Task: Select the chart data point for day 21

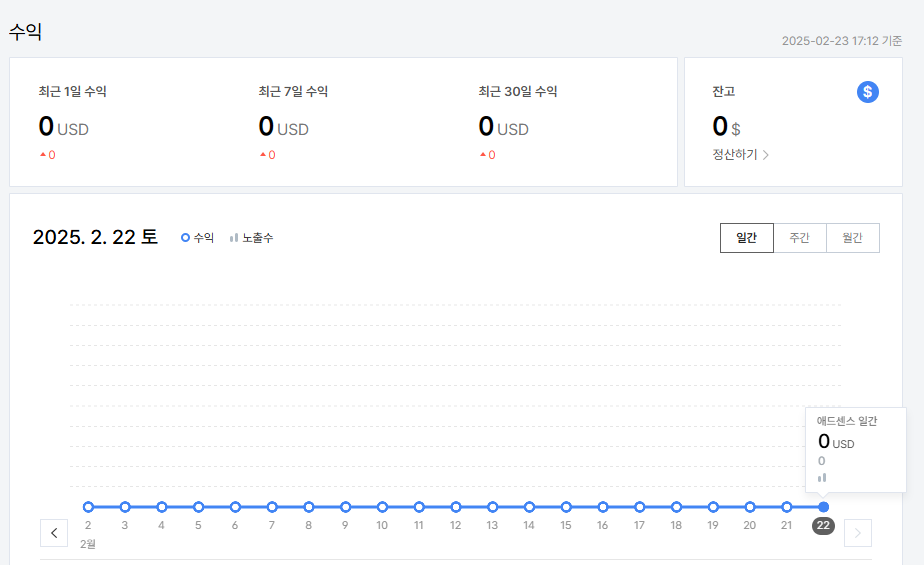Action: pyautogui.click(x=787, y=507)
